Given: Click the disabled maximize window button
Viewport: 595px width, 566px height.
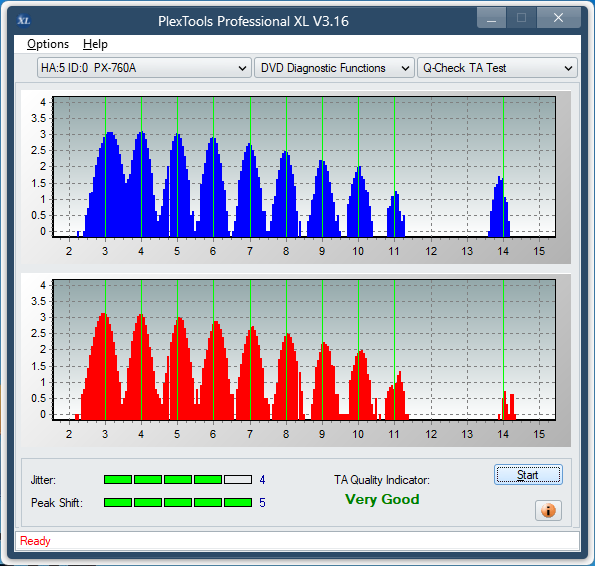Looking at the screenshot, I should [x=521, y=18].
